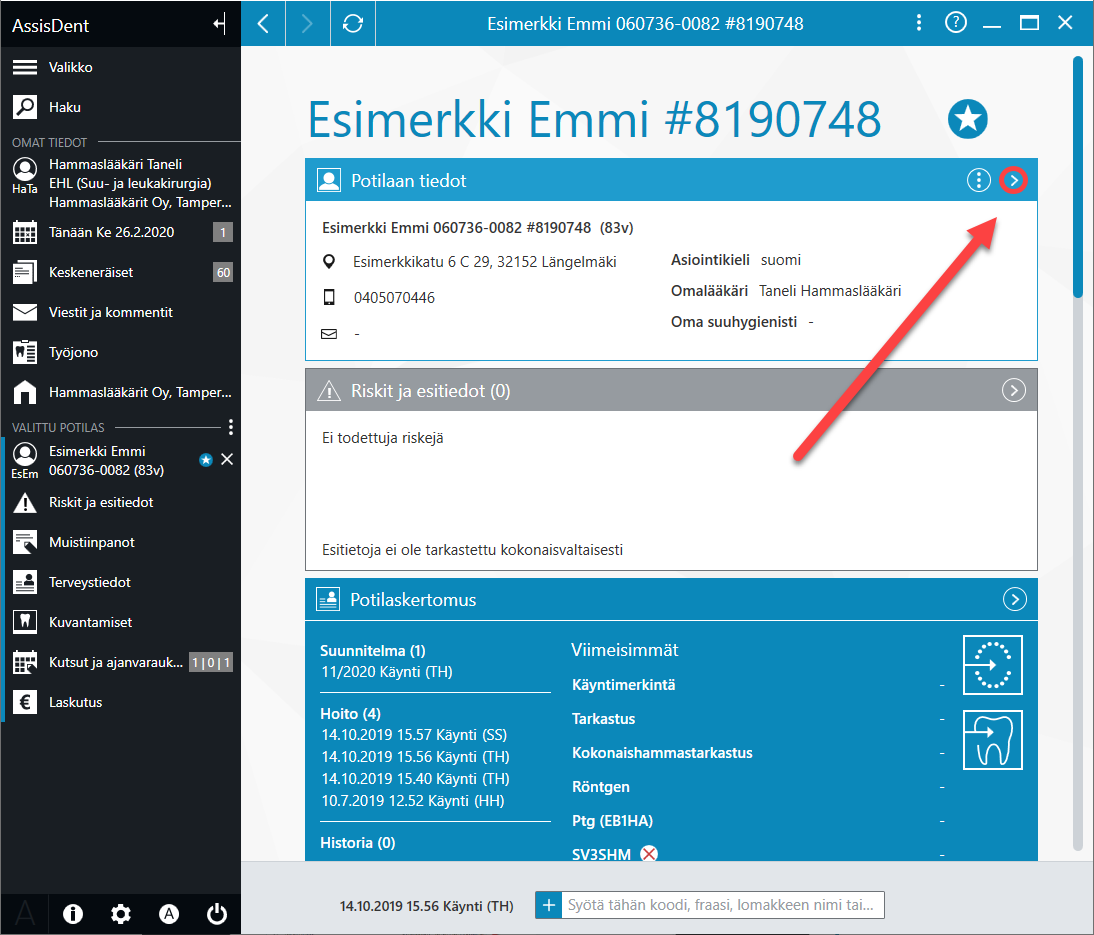1094x935 pixels.
Task: Open the tooth chart shortcut icon
Action: click(x=993, y=740)
